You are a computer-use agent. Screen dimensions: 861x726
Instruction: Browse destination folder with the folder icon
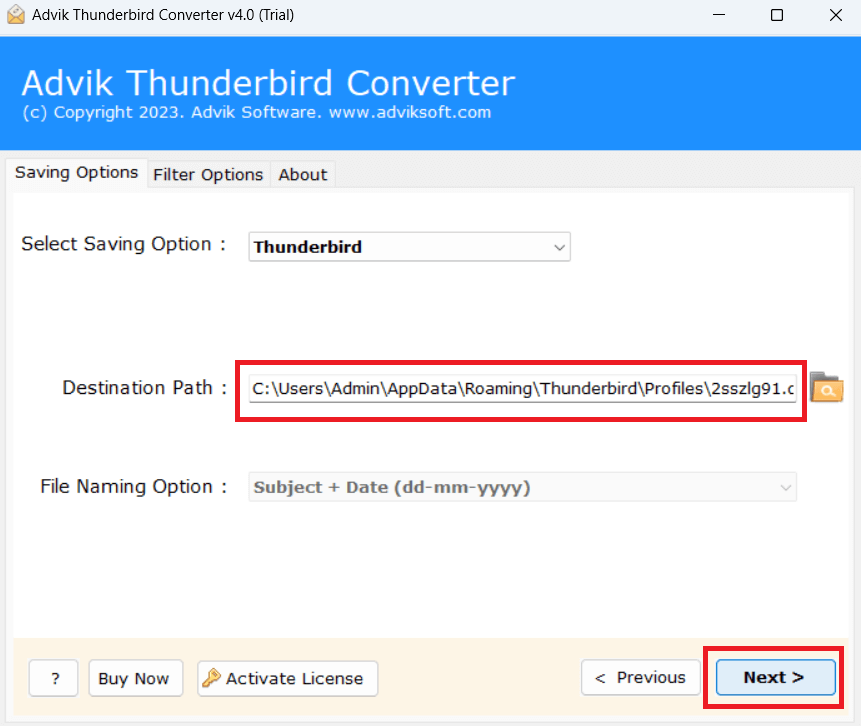pos(826,387)
